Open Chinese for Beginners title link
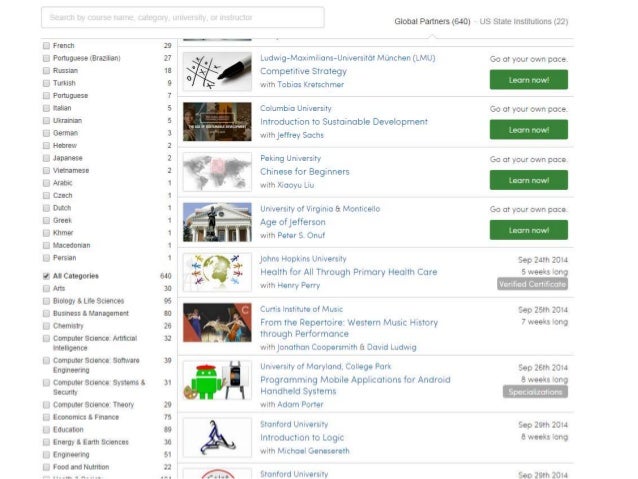Image resolution: width=638 pixels, height=479 pixels. pyautogui.click(x=305, y=172)
